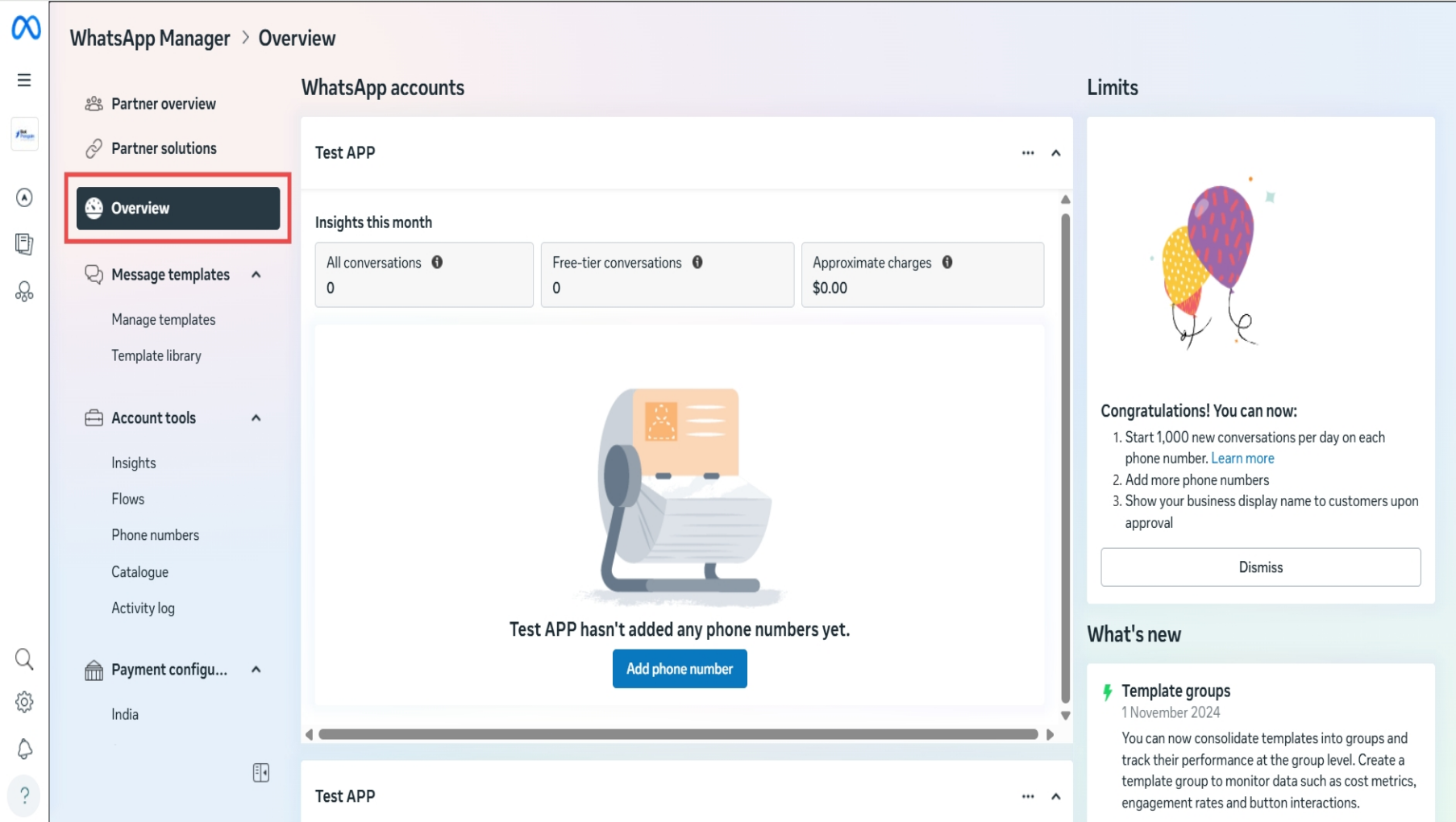The width and height of the screenshot is (1456, 822).
Task: Dismiss the congratulations limits card
Action: [x=1260, y=567]
